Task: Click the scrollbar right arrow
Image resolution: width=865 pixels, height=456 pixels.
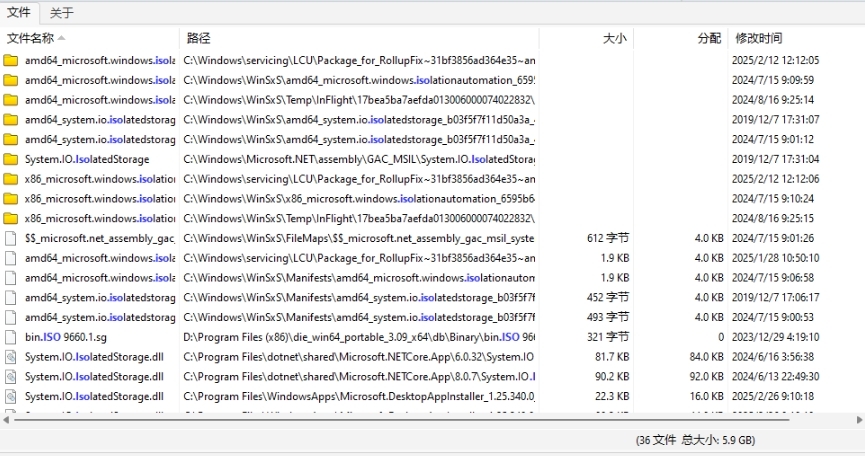Action: (859, 420)
